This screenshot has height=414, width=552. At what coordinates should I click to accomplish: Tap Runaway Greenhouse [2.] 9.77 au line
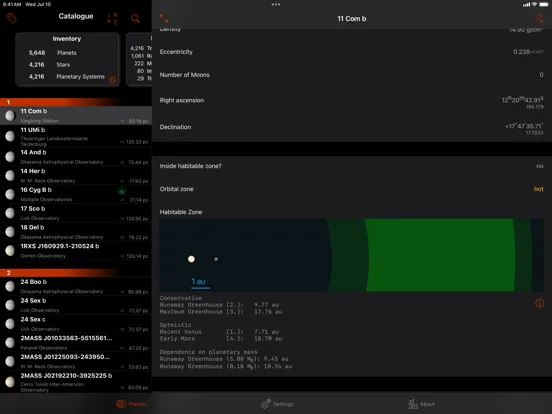click(219, 305)
